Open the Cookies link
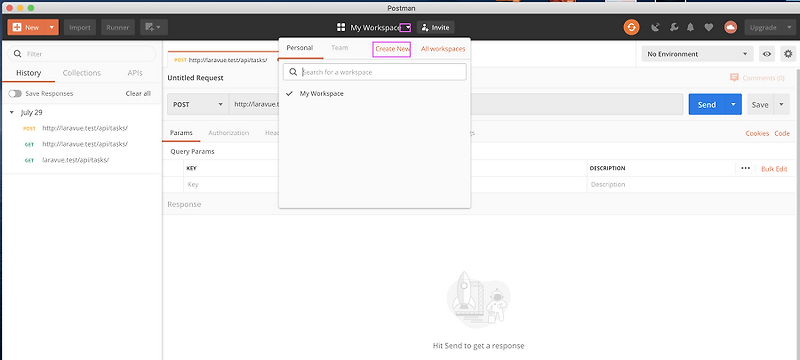The height and width of the screenshot is (360, 800). click(757, 133)
